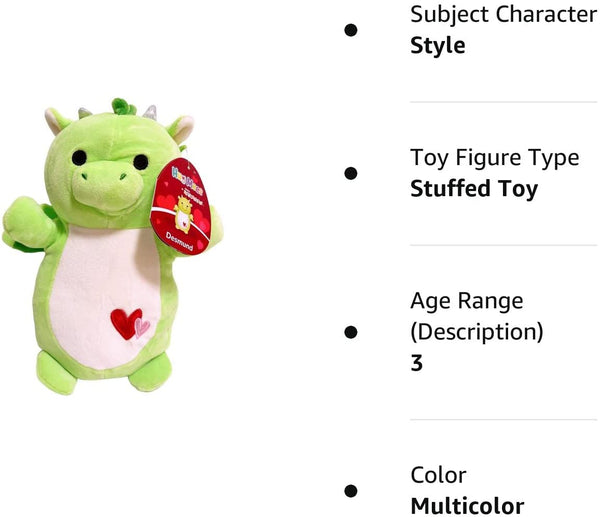Viewport: 600px width, 517px height.
Task: Click the bullet beside Age Range
Action: (x=351, y=332)
